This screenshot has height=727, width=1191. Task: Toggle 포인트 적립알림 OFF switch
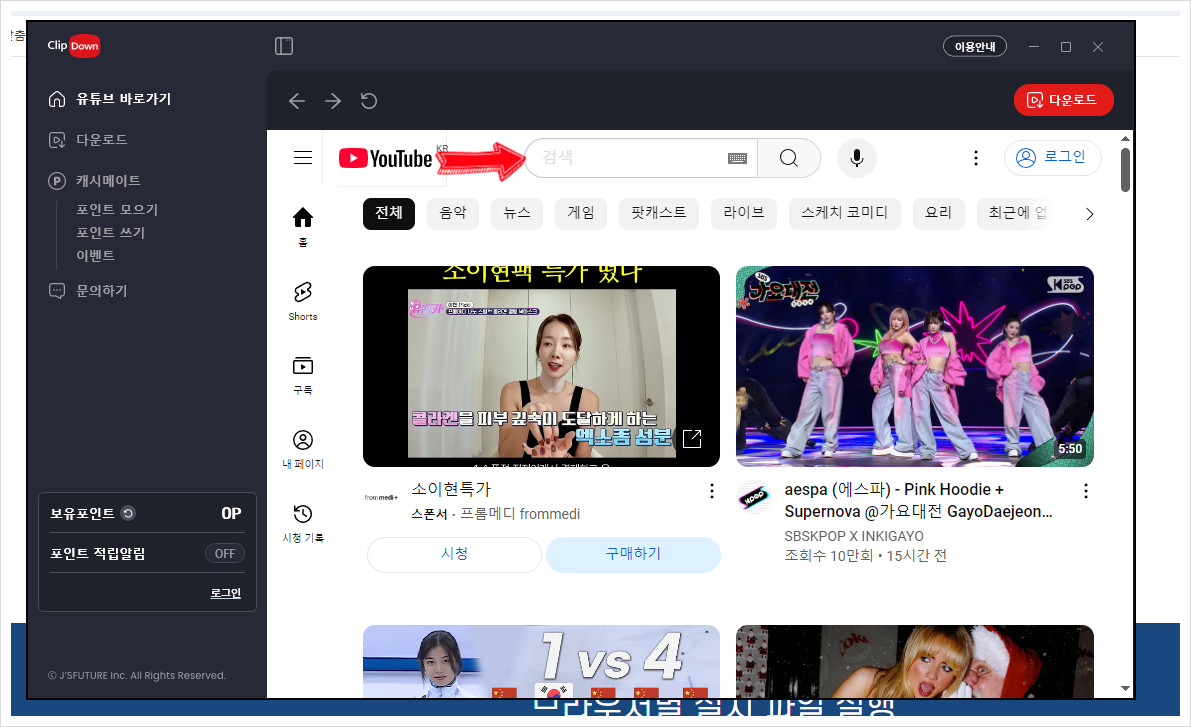pos(225,554)
